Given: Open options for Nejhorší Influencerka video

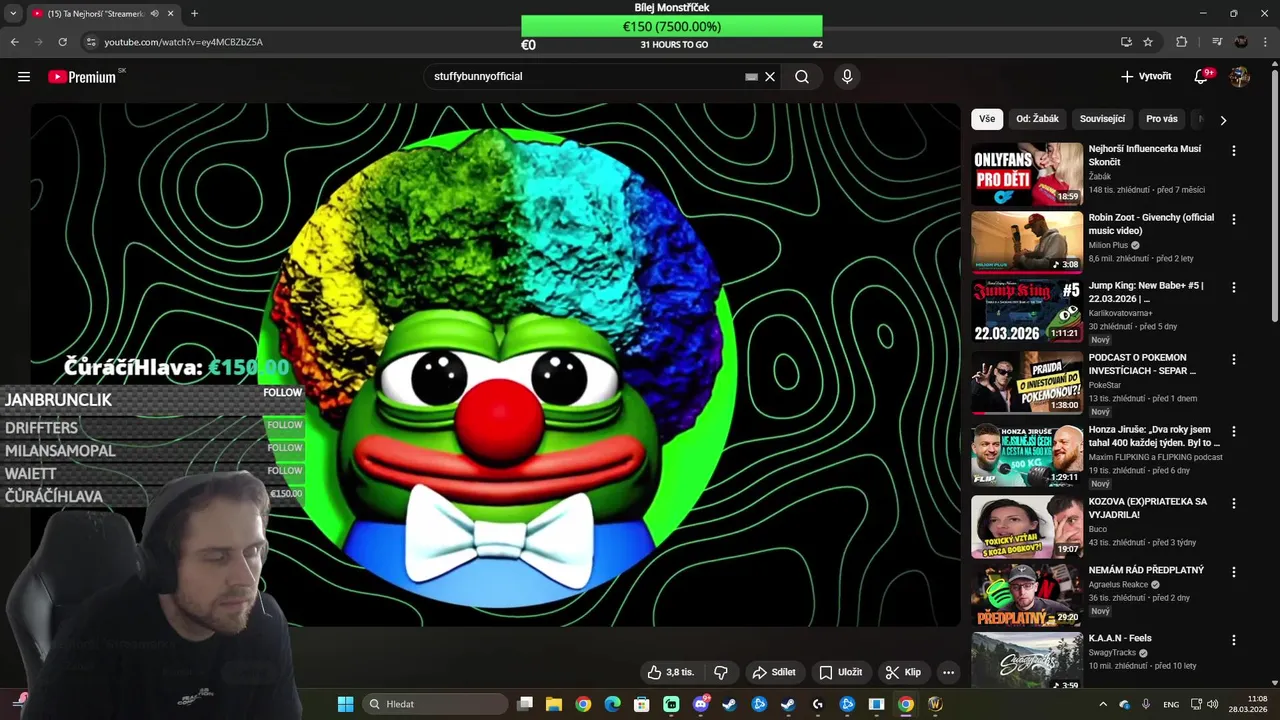Looking at the screenshot, I should [1233, 151].
